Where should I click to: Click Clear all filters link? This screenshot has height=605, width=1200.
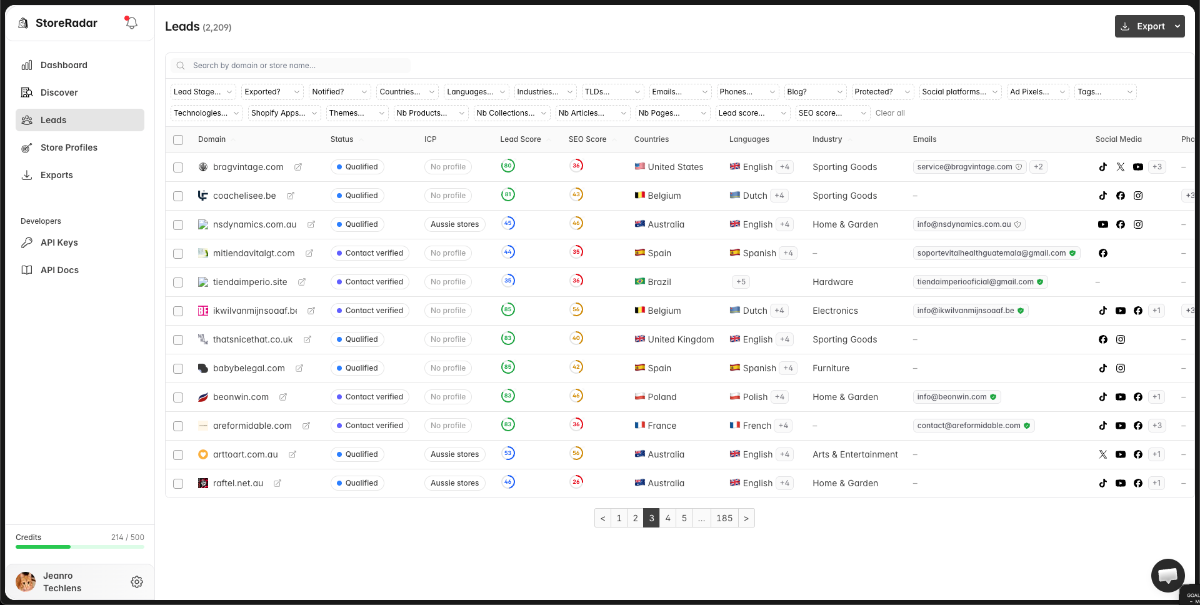tap(890, 113)
